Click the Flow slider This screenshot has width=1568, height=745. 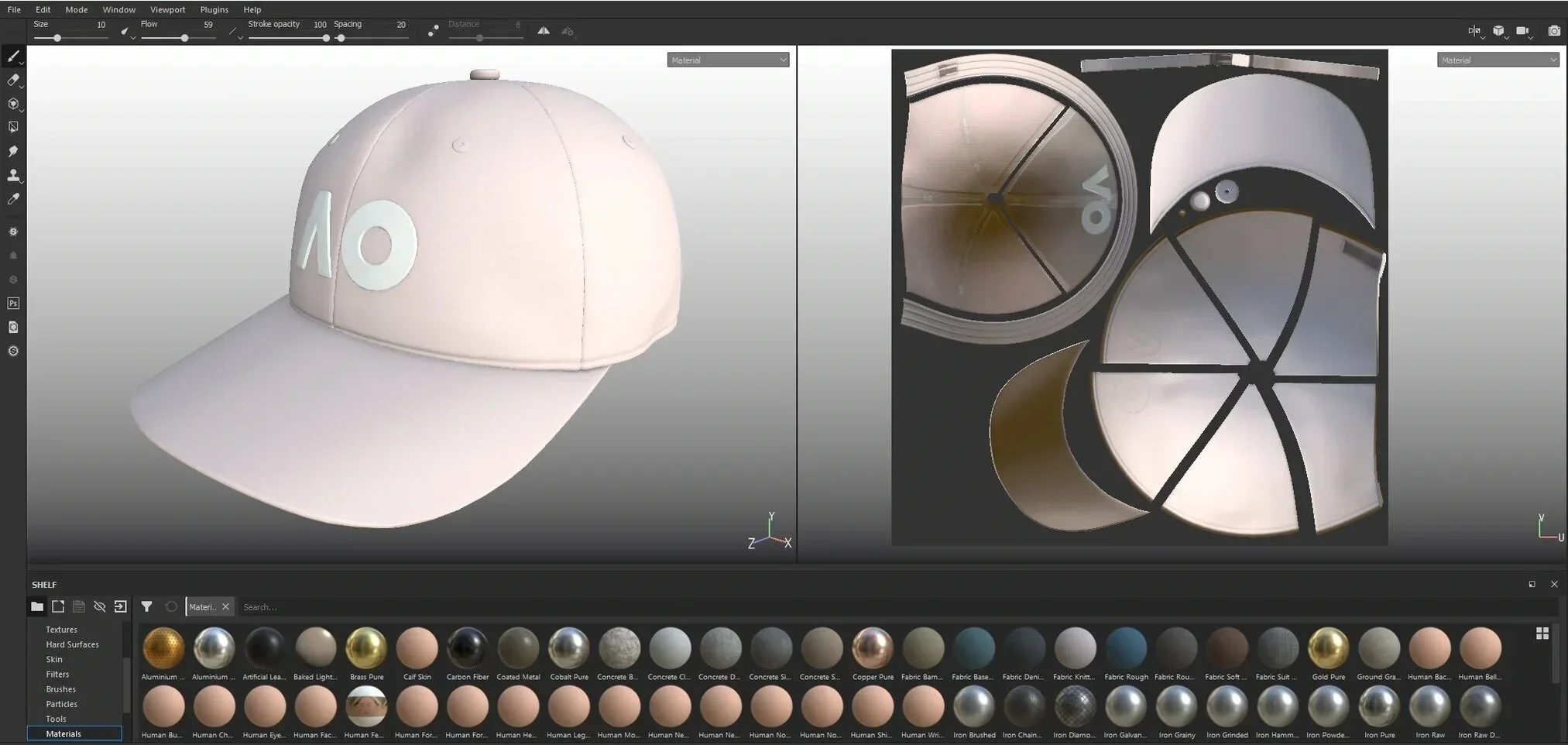point(177,38)
